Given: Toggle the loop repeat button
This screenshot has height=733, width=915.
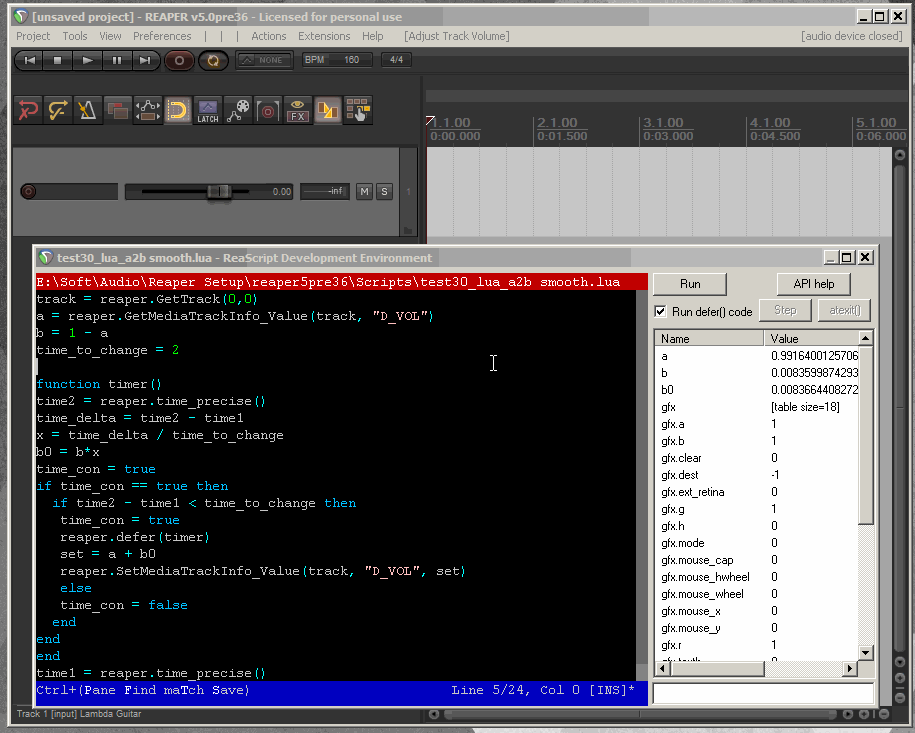Looking at the screenshot, I should 213,60.
